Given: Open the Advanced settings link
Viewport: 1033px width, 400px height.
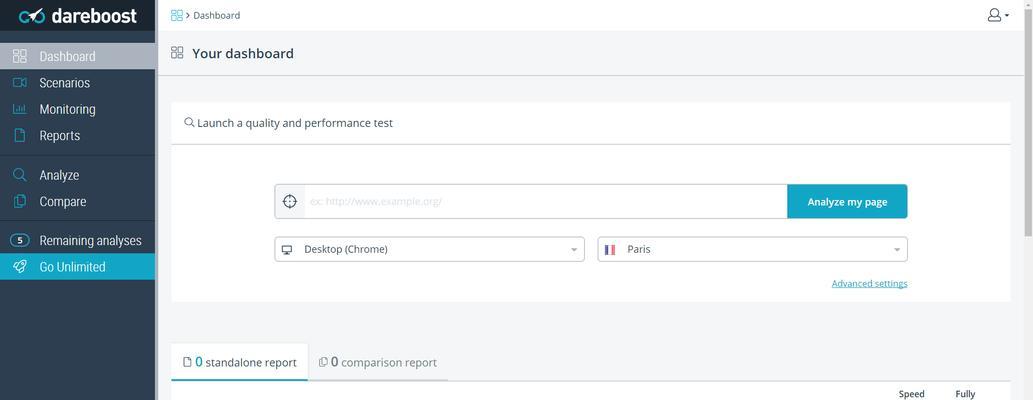Looking at the screenshot, I should [x=869, y=283].
